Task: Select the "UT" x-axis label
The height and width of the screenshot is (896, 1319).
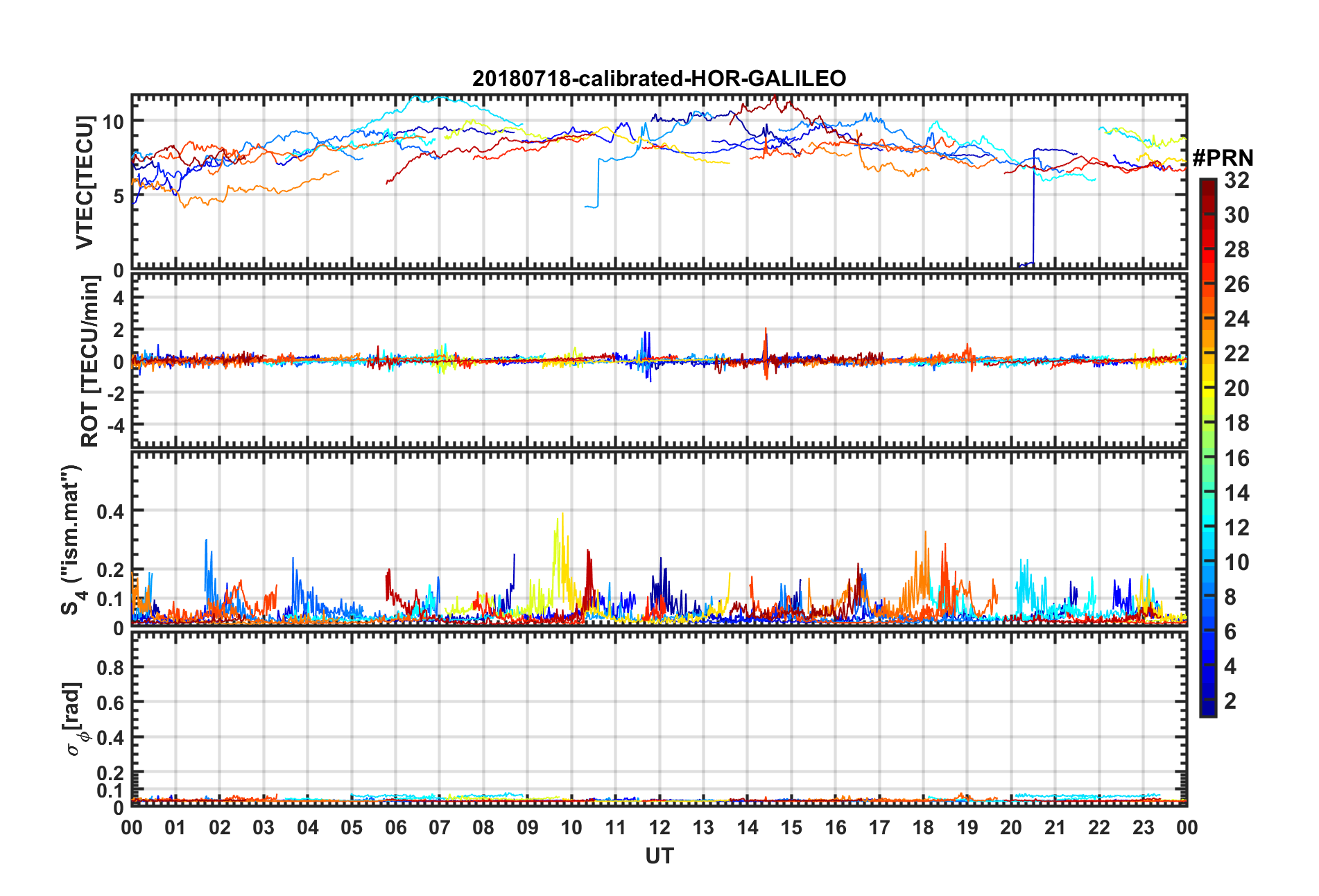Action: 659,856
